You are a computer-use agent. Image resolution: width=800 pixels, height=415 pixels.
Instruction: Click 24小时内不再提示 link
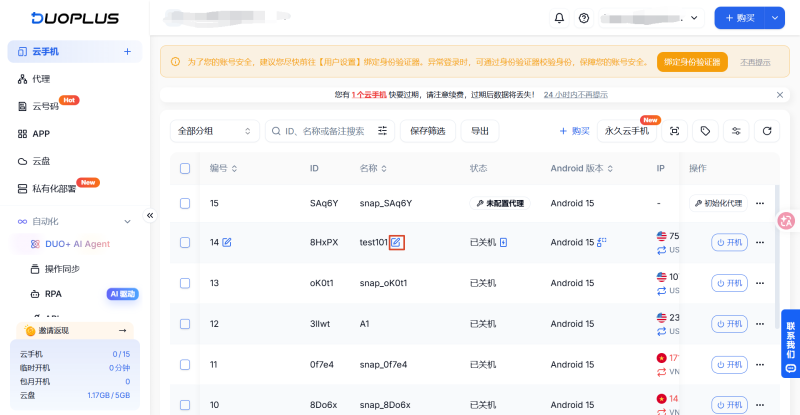coord(576,95)
